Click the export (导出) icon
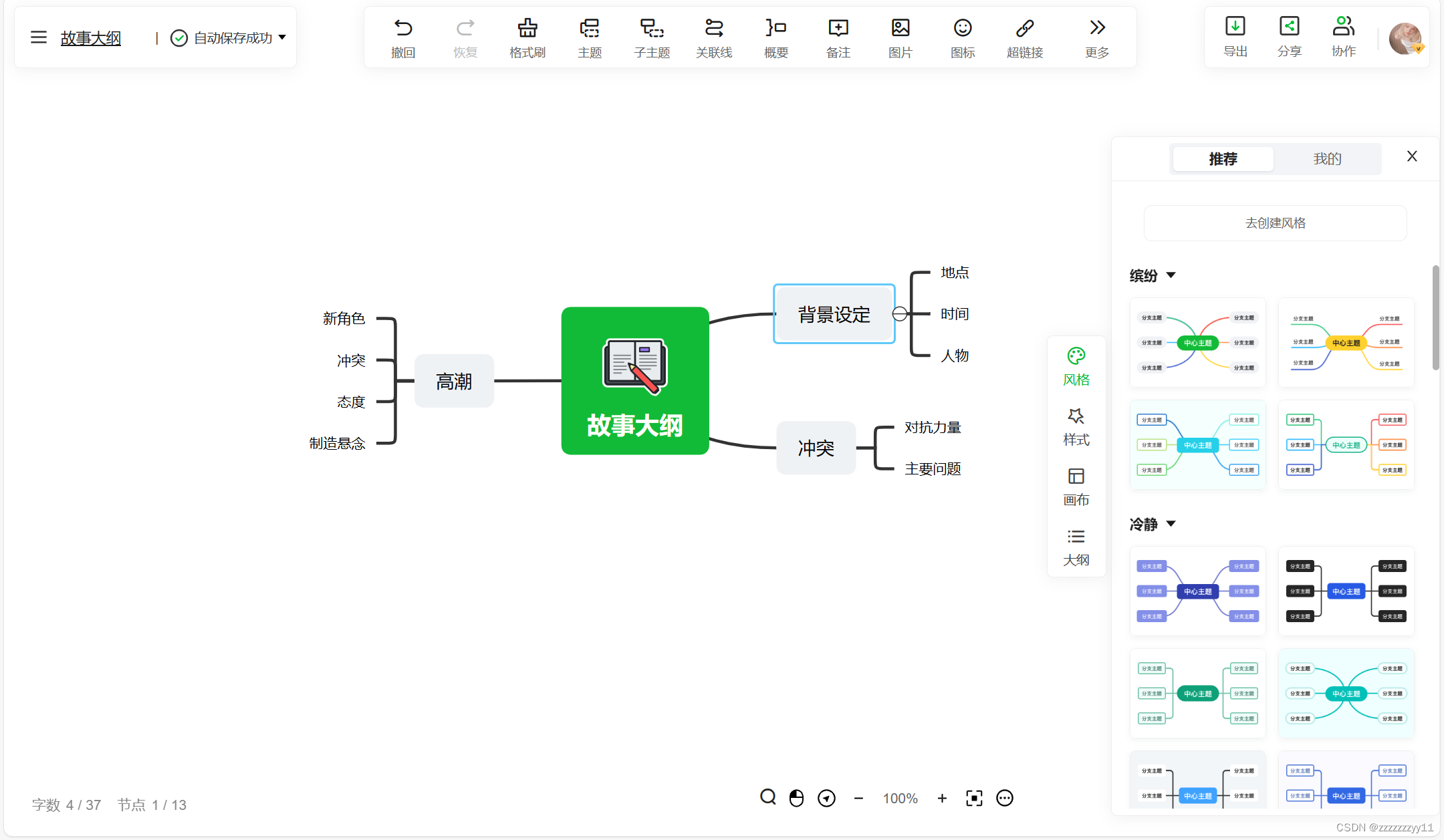Viewport: 1444px width, 840px height. pyautogui.click(x=1235, y=27)
